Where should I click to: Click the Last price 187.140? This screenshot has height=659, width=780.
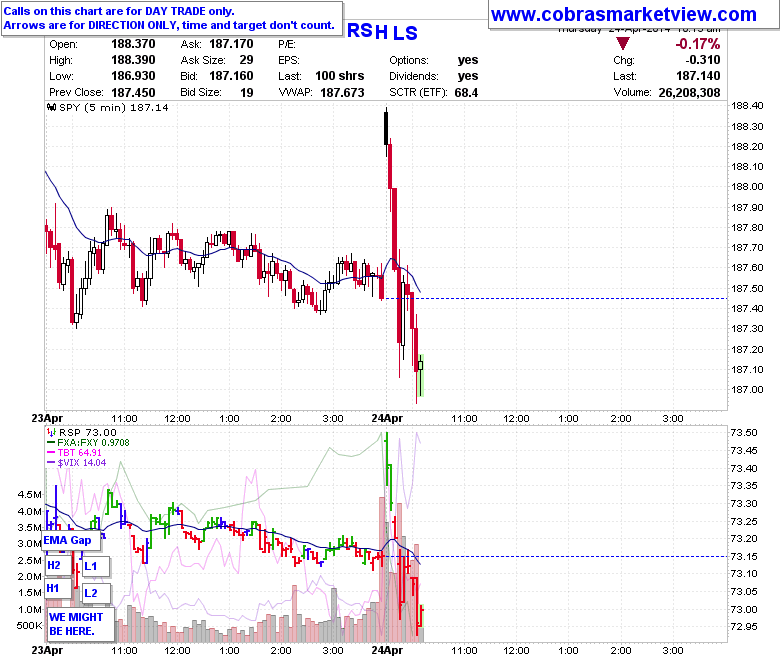pos(698,76)
